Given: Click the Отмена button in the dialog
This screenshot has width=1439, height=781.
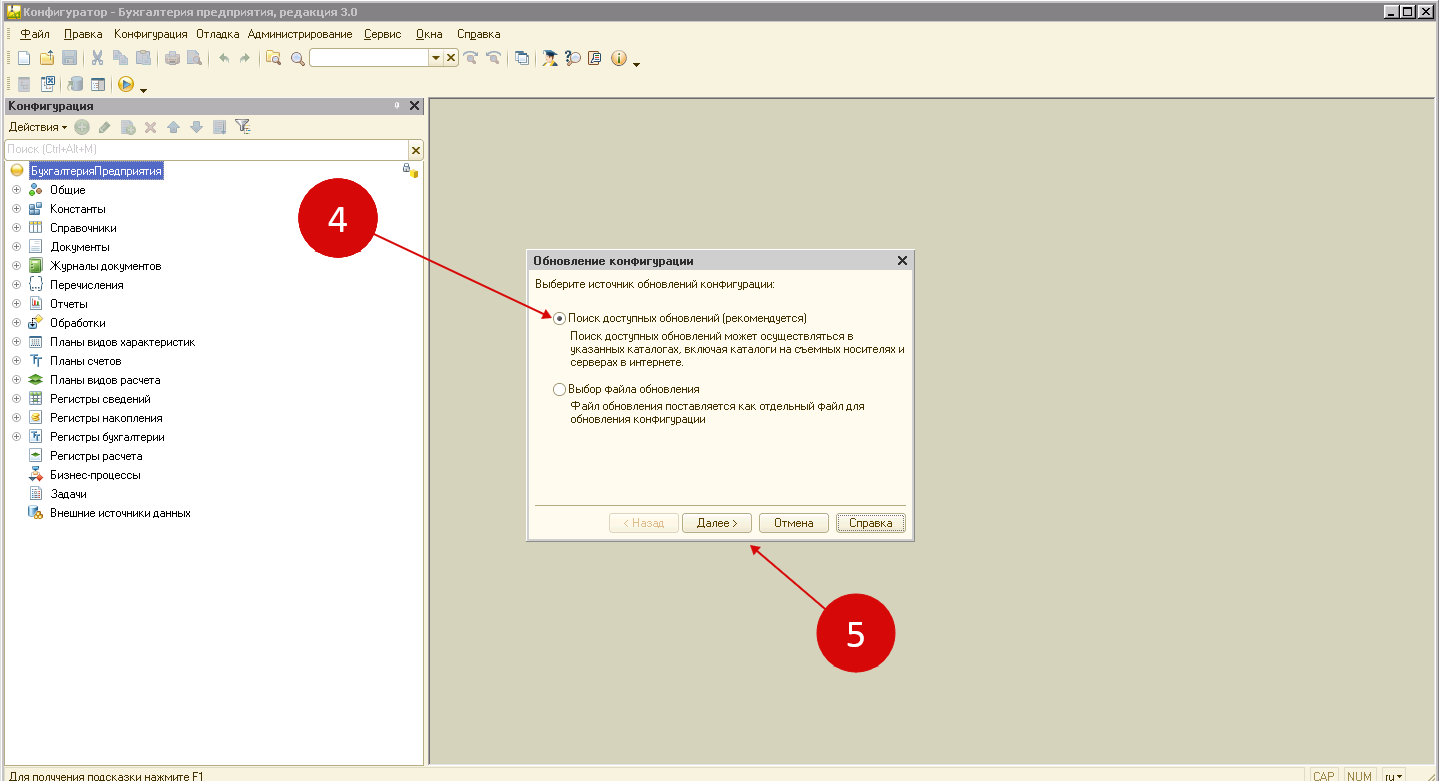Looking at the screenshot, I should pos(794,523).
